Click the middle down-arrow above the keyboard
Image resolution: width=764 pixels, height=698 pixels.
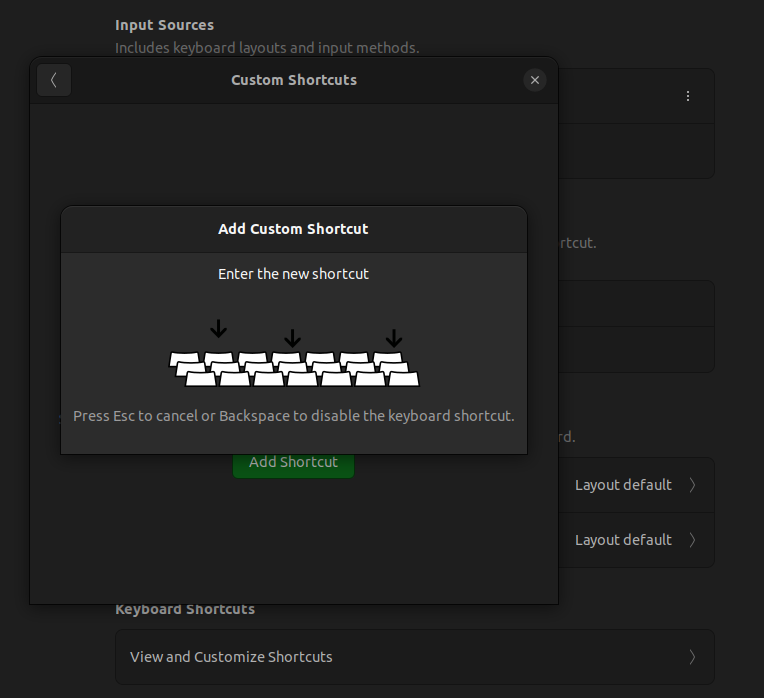(x=293, y=338)
